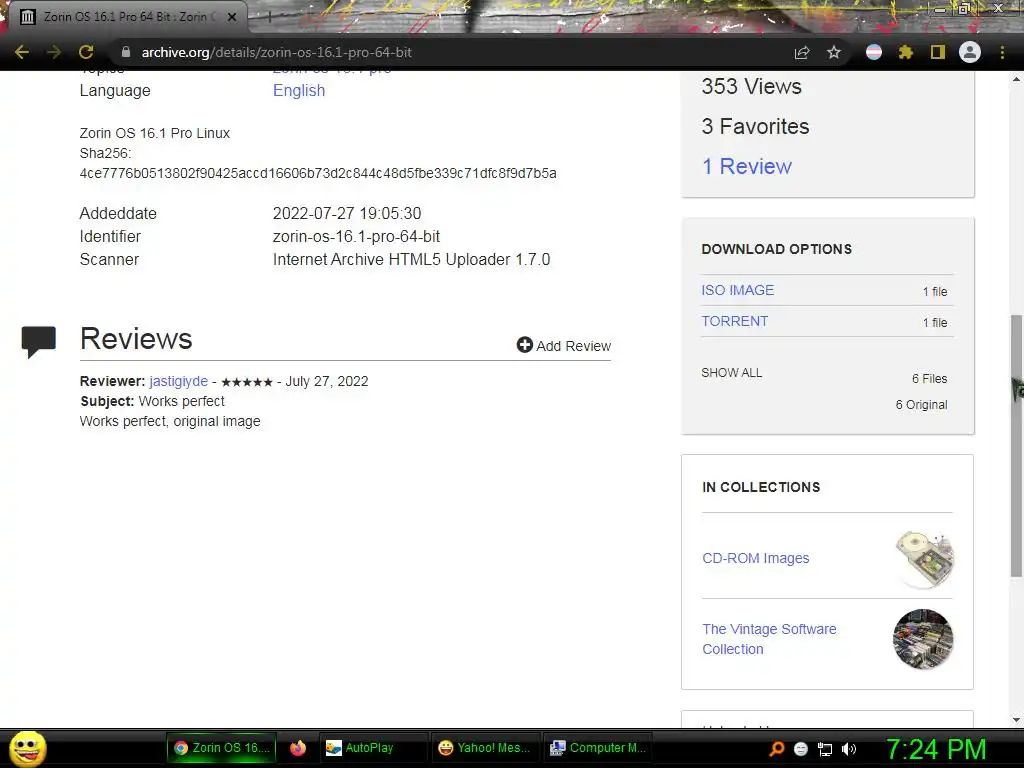Click the identifier zorin-os-16.1-pro-64-bit text
The height and width of the screenshot is (768, 1024).
point(357,236)
